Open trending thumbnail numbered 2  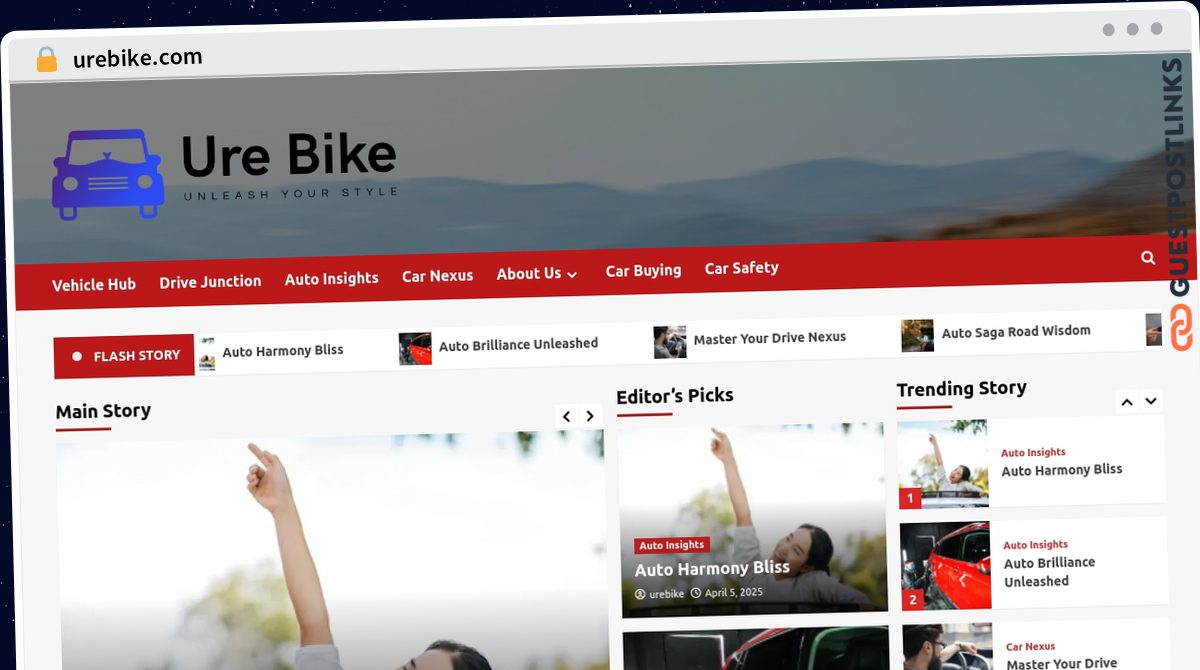coord(945,565)
